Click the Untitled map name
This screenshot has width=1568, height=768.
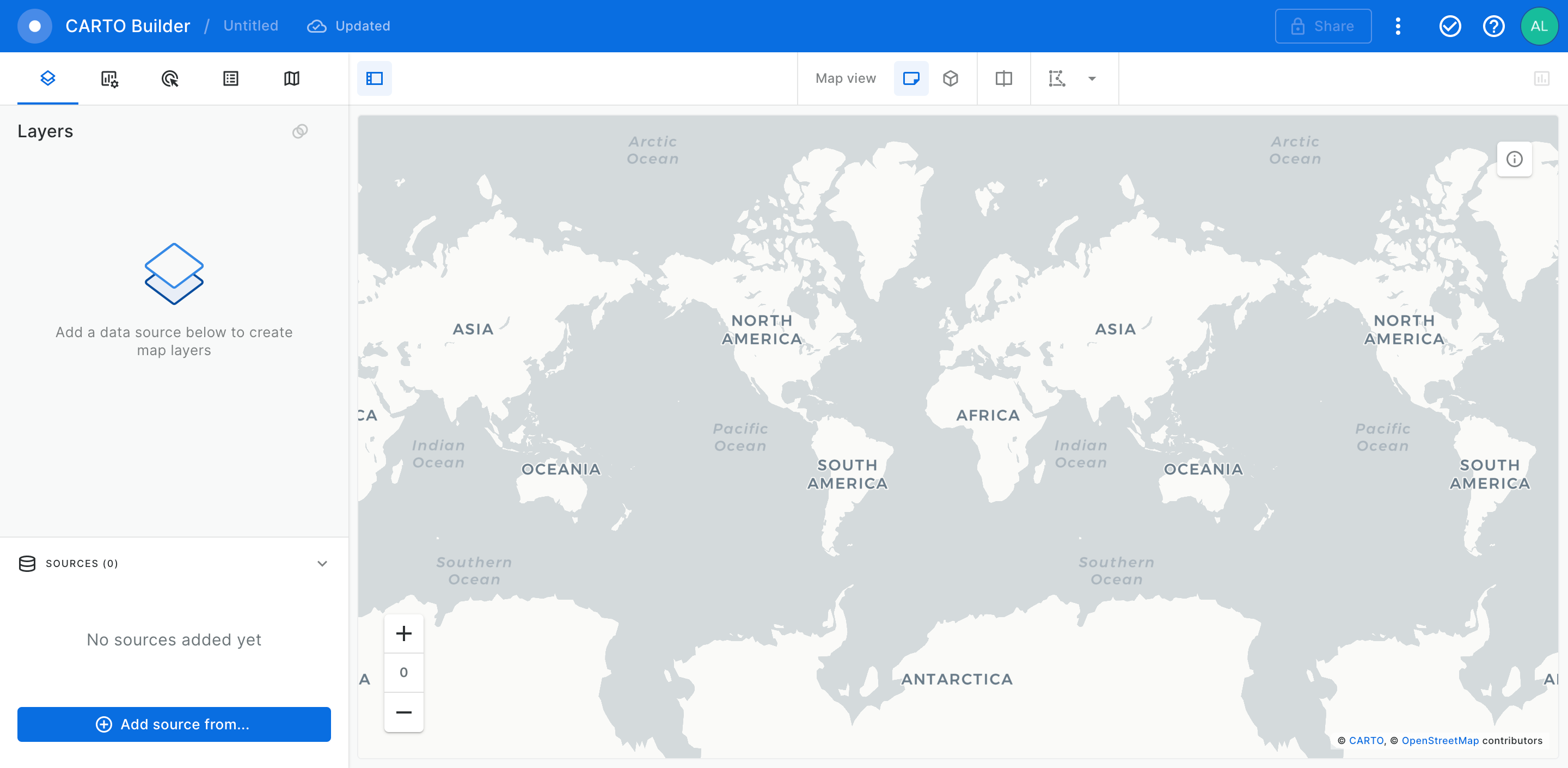(250, 26)
